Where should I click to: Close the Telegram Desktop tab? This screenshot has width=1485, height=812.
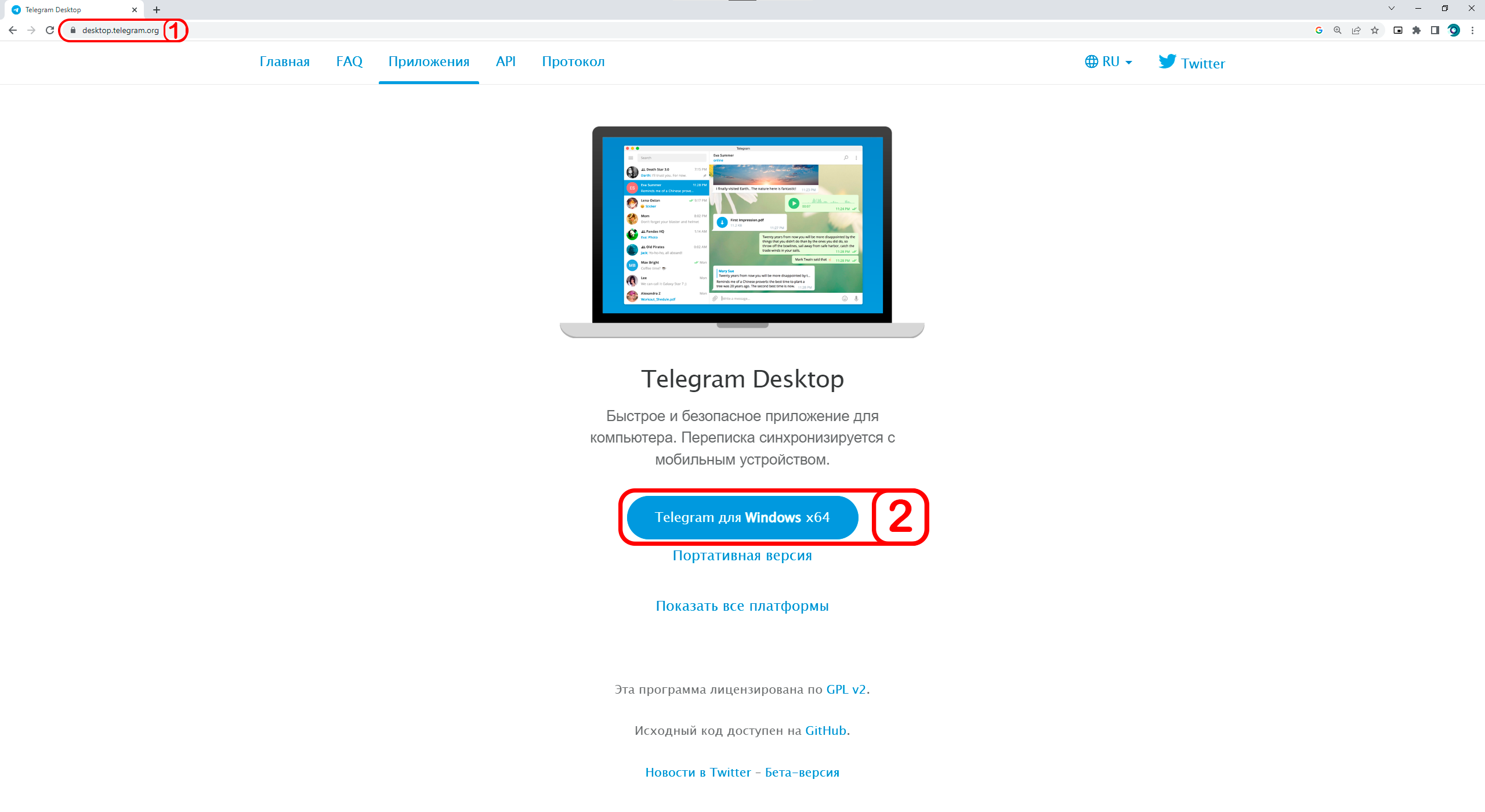pyautogui.click(x=135, y=10)
